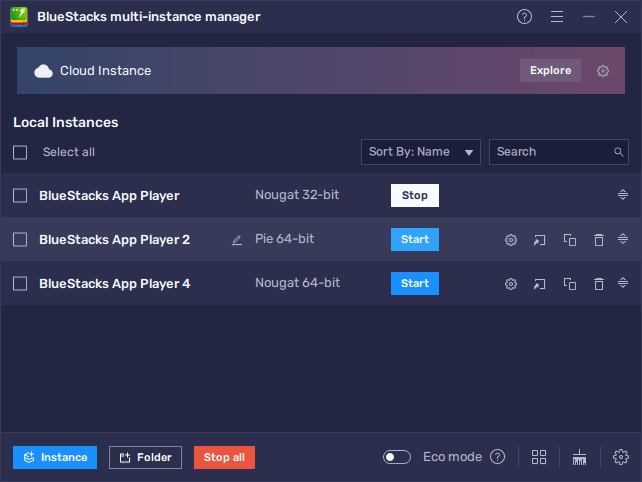This screenshot has width=642, height=482.
Task: Minimize the multi-instance manager window
Action: point(589,17)
